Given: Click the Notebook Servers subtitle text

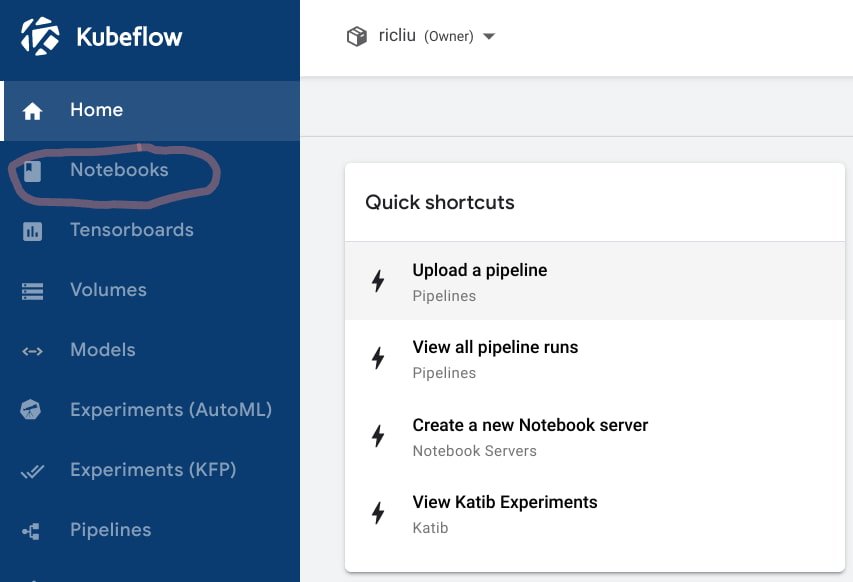Looking at the screenshot, I should coord(474,451).
